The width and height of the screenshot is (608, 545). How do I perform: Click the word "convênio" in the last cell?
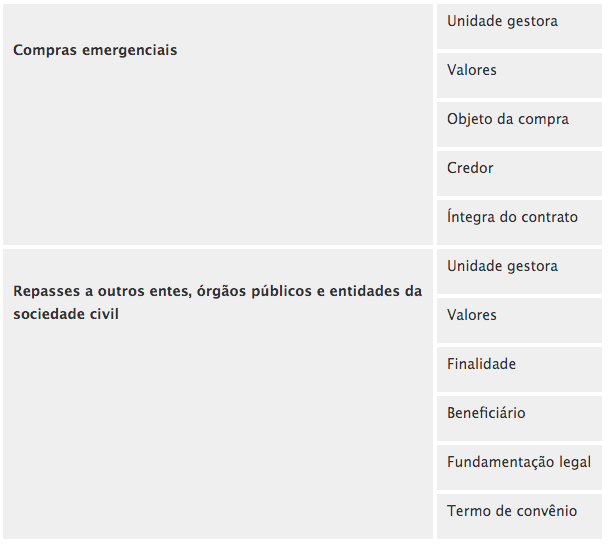546,511
